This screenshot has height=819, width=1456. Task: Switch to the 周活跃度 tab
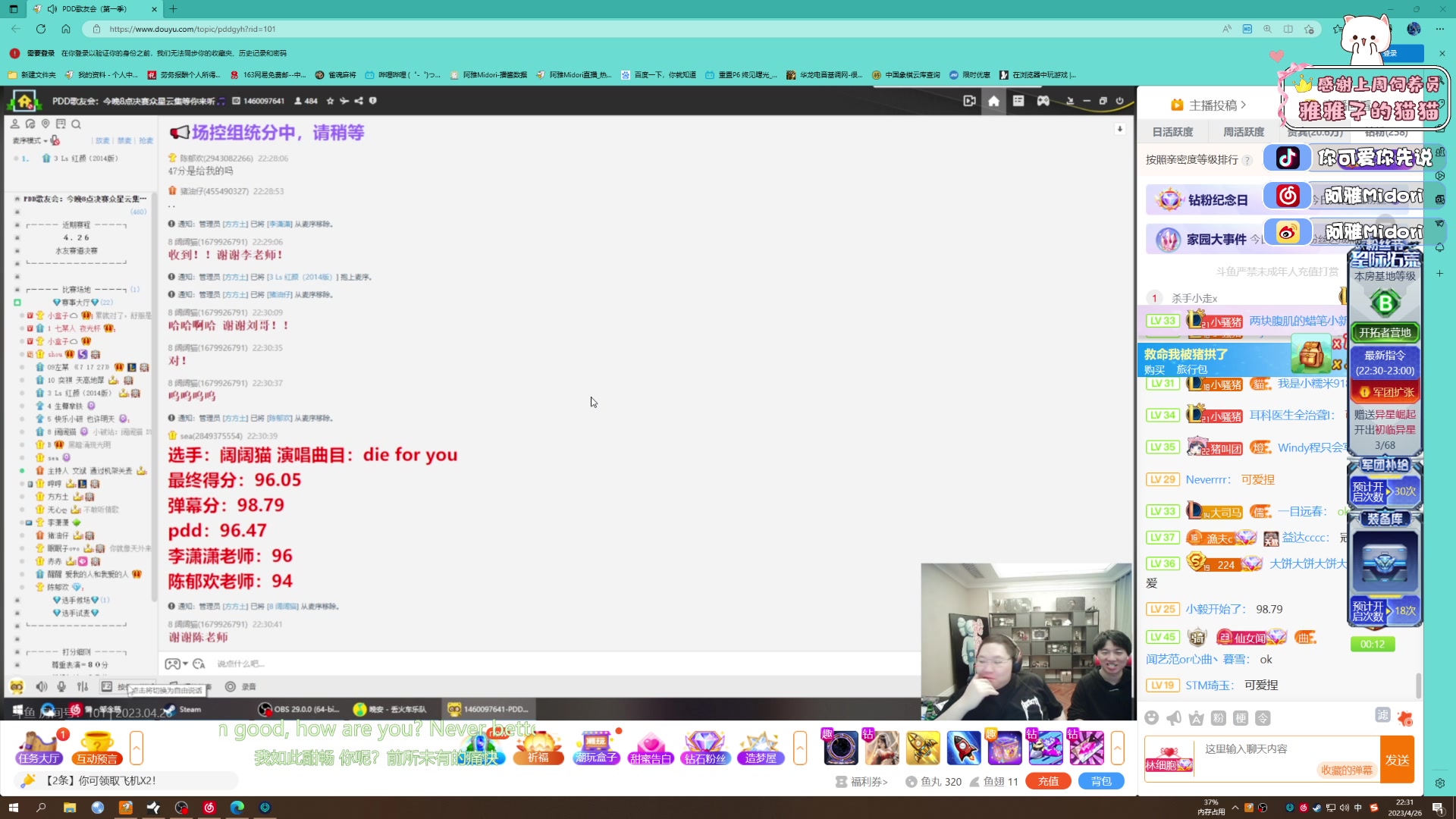pyautogui.click(x=1244, y=132)
